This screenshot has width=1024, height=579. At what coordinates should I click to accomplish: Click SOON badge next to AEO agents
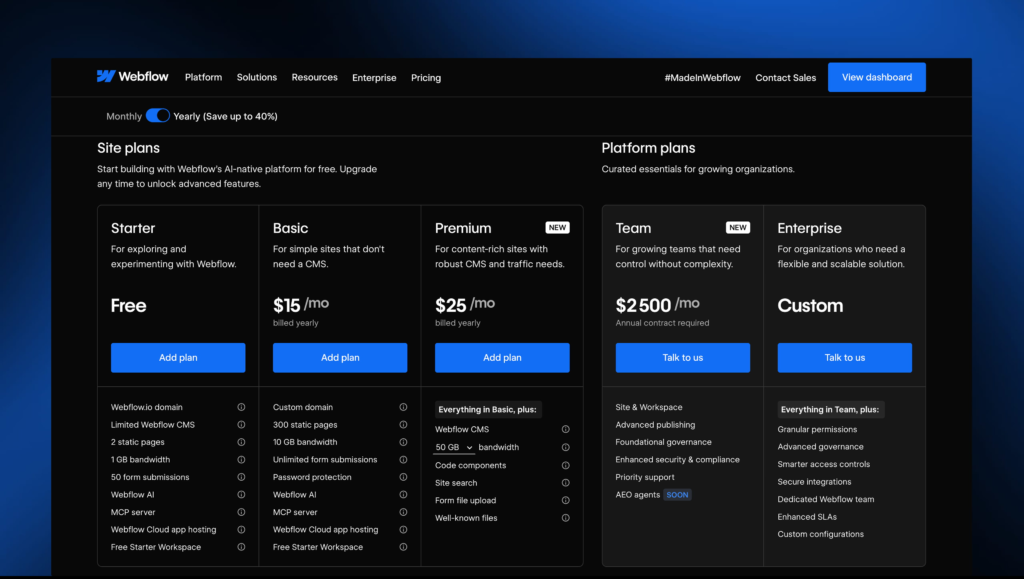[677, 495]
